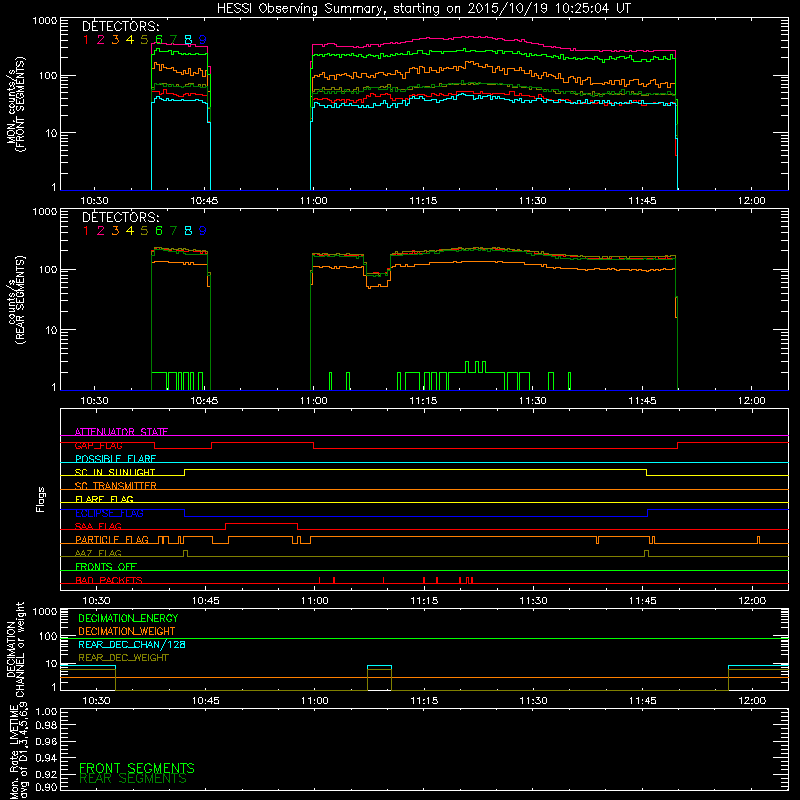Click the POSSIBLE_FLARE flag label
This screenshot has width=800, height=800.
pyautogui.click(x=115, y=459)
